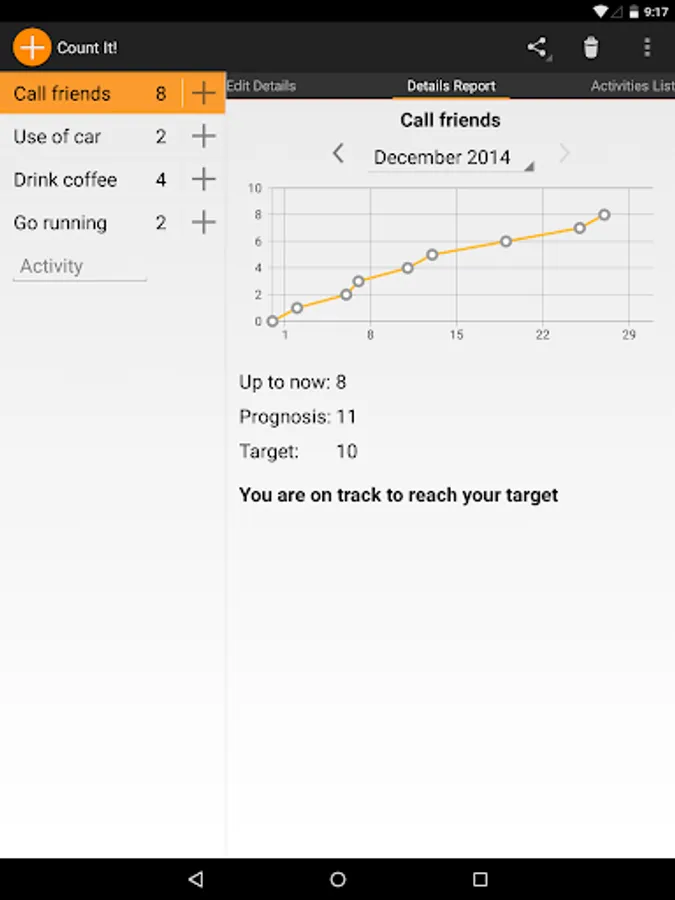
Task: Go to next month arrow
Action: coord(564,154)
